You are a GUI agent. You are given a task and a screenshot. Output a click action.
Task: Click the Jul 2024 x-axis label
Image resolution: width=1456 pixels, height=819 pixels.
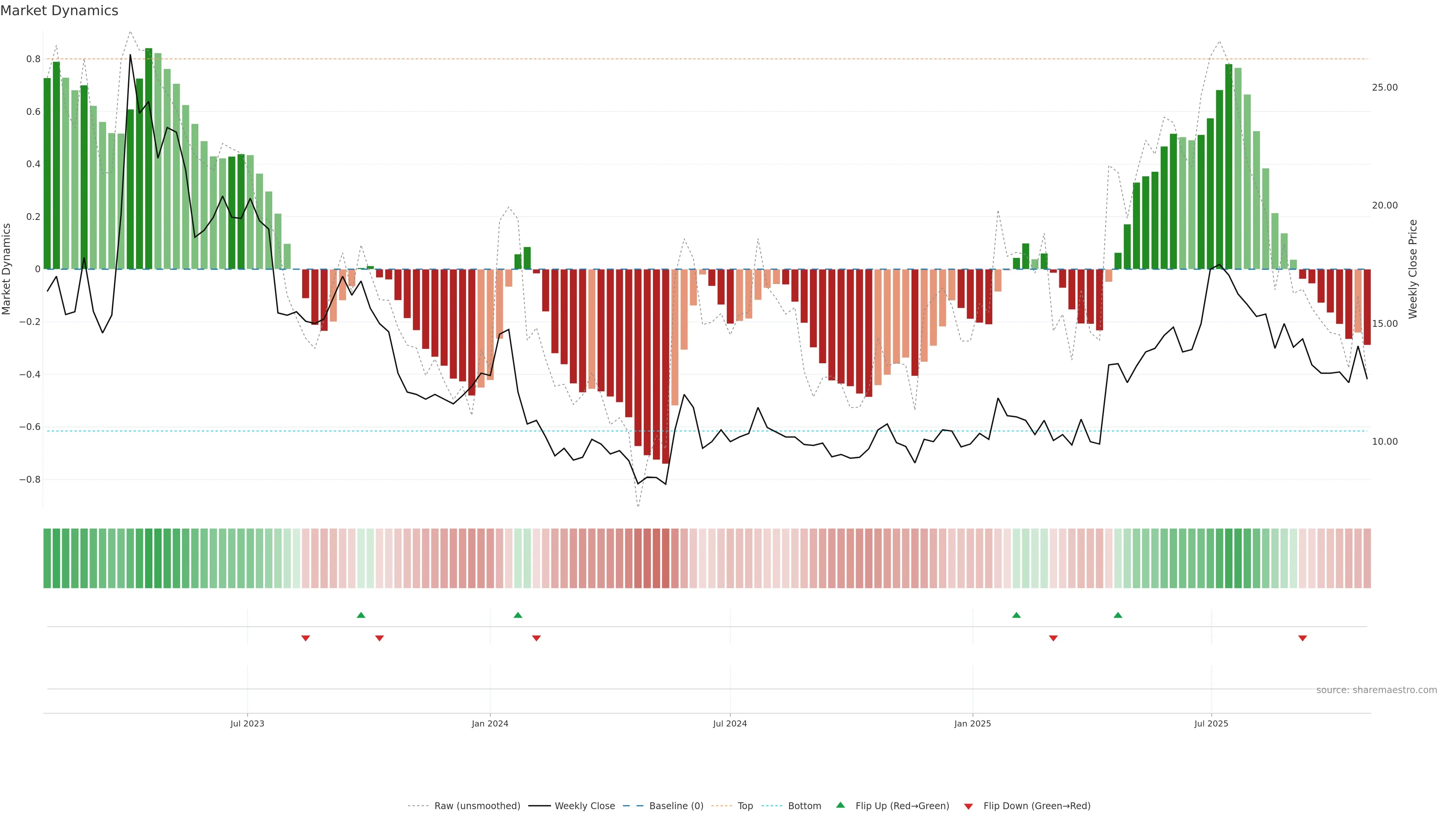[730, 723]
